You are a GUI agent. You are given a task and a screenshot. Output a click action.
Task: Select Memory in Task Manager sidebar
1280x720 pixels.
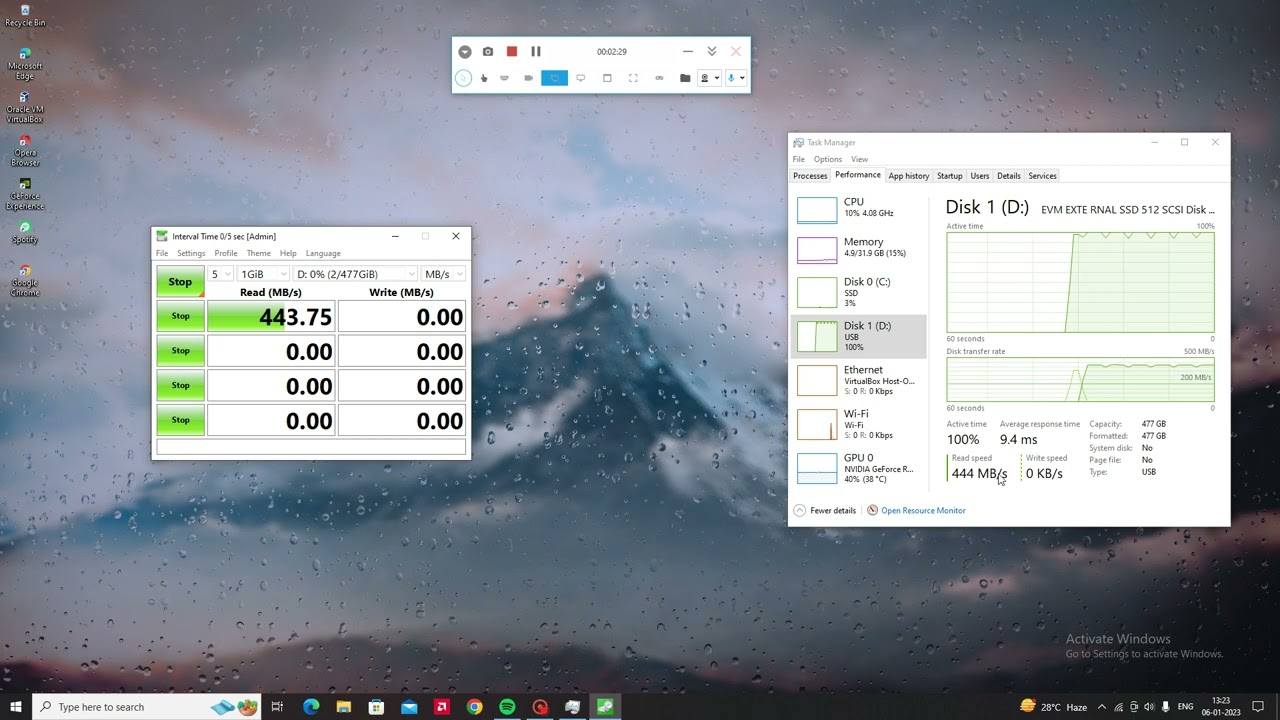click(x=859, y=249)
